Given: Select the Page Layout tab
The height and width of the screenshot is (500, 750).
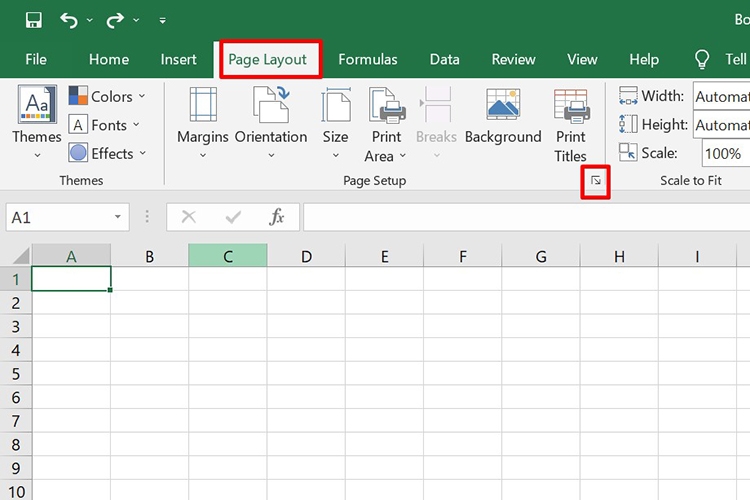Looking at the screenshot, I should tap(267, 59).
